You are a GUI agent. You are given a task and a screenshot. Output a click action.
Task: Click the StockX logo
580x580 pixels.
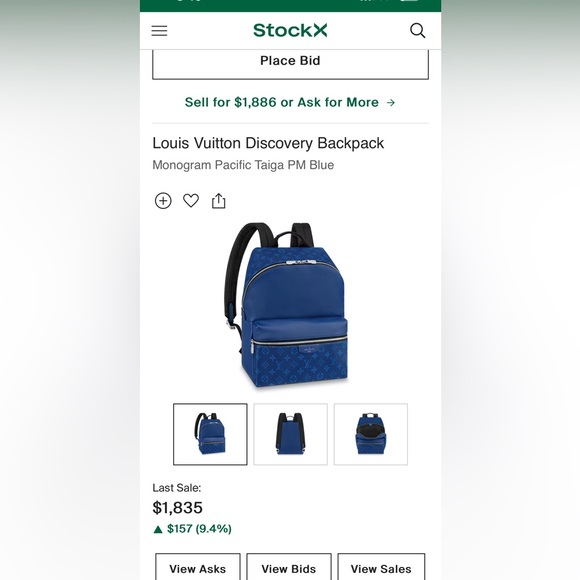pyautogui.click(x=290, y=30)
